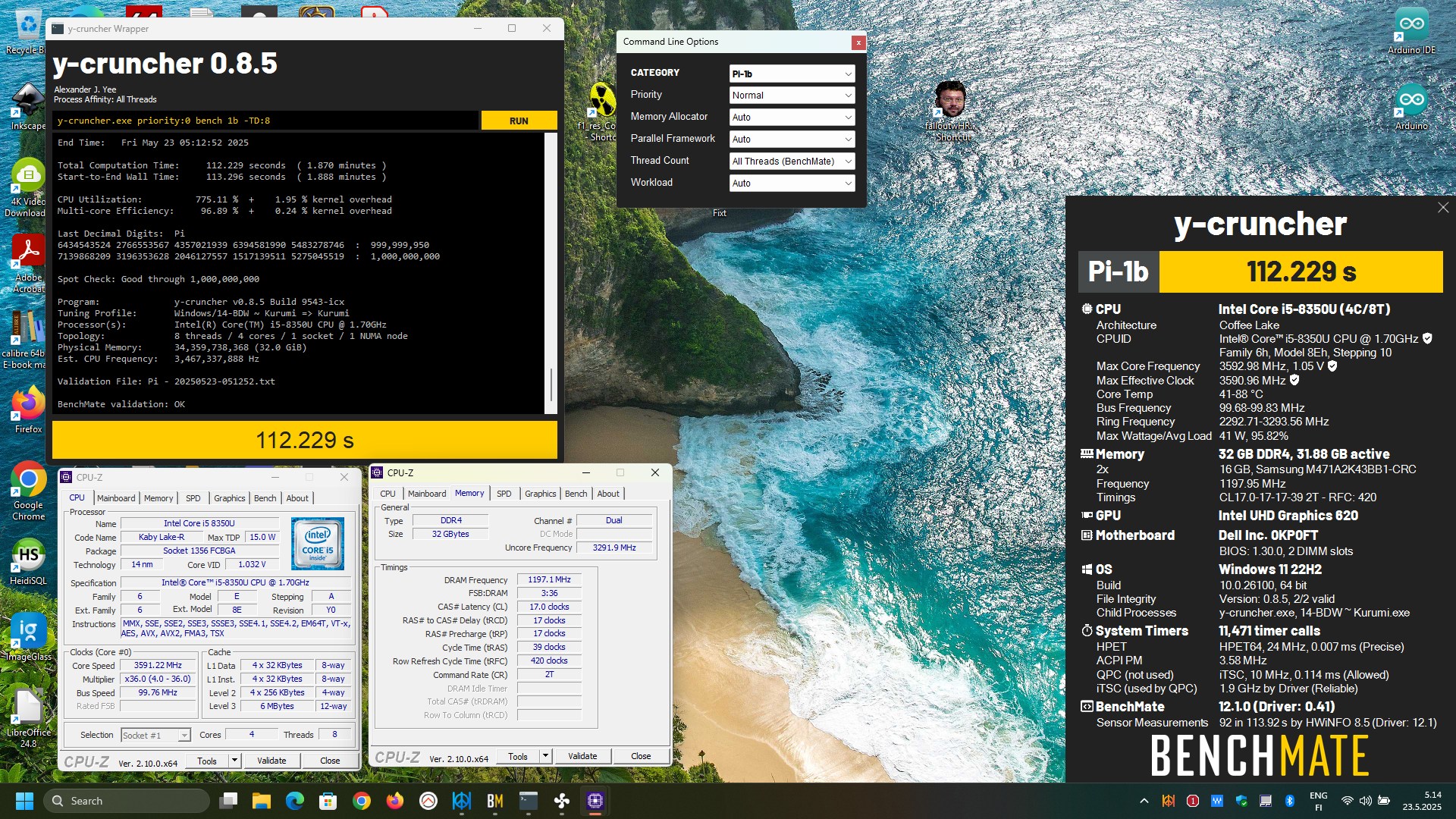Viewport: 1456px width, 819px height.
Task: Click Validate in the left CPU-Z window
Action: 271,761
